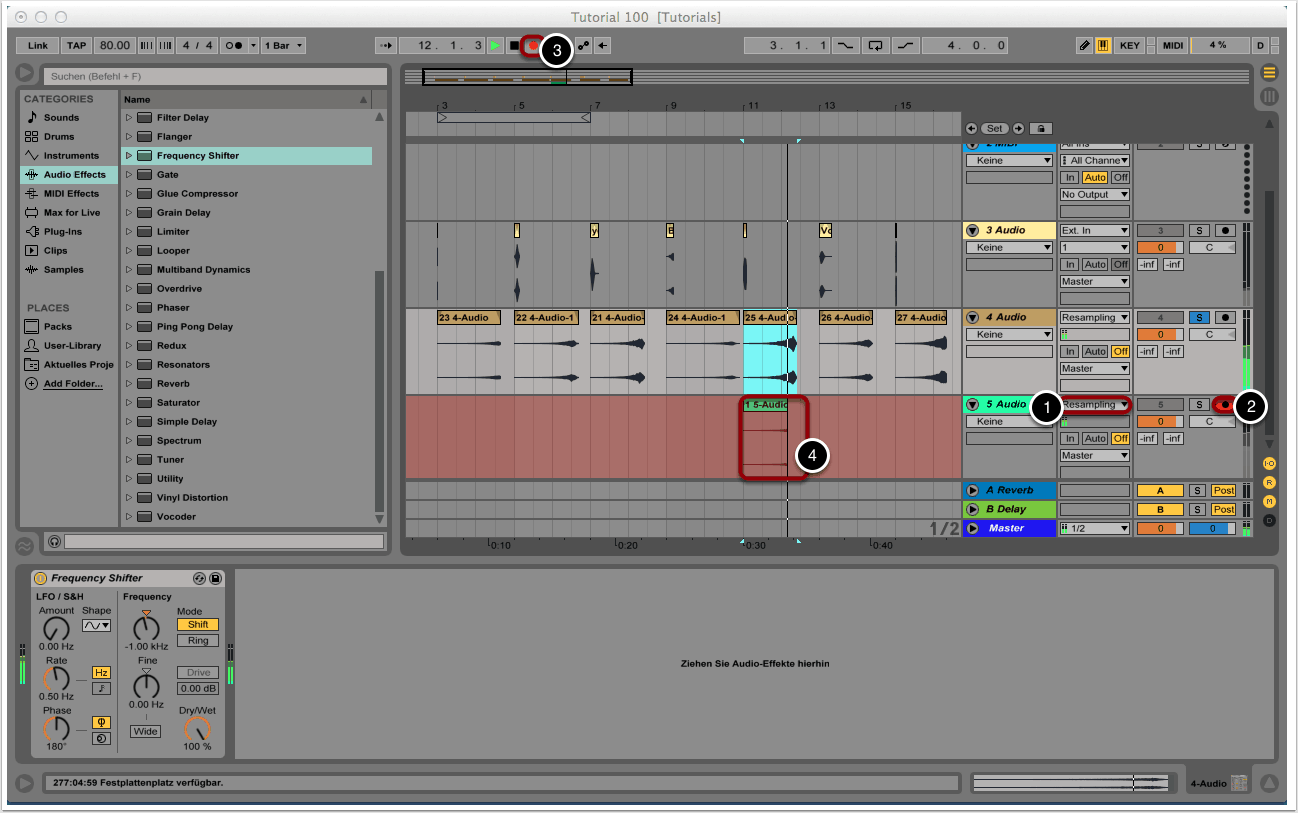Click the Frequency Shifter device activator icon
The height and width of the screenshot is (813, 1298).
point(41,578)
